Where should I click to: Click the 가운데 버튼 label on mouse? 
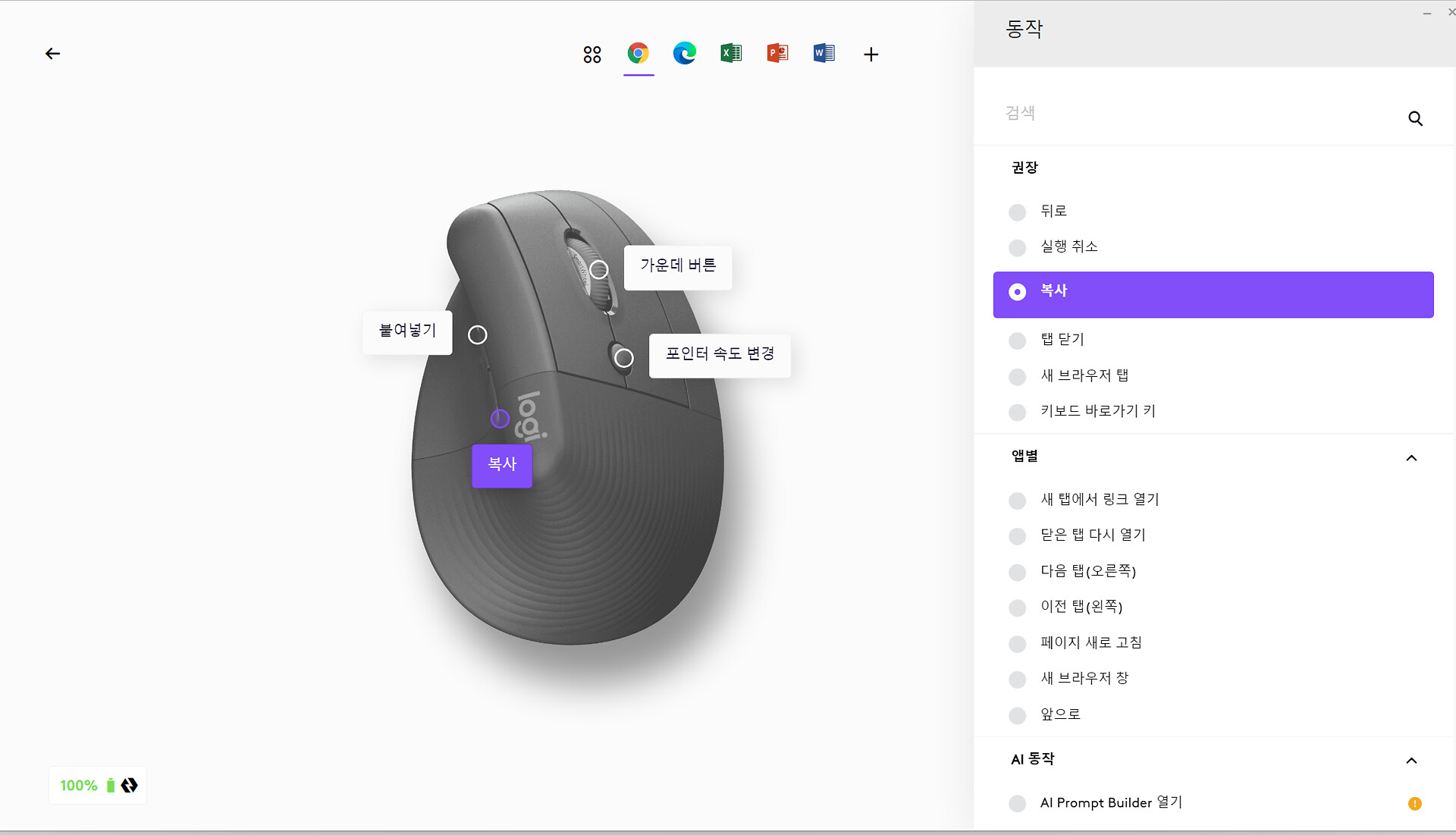point(678,266)
